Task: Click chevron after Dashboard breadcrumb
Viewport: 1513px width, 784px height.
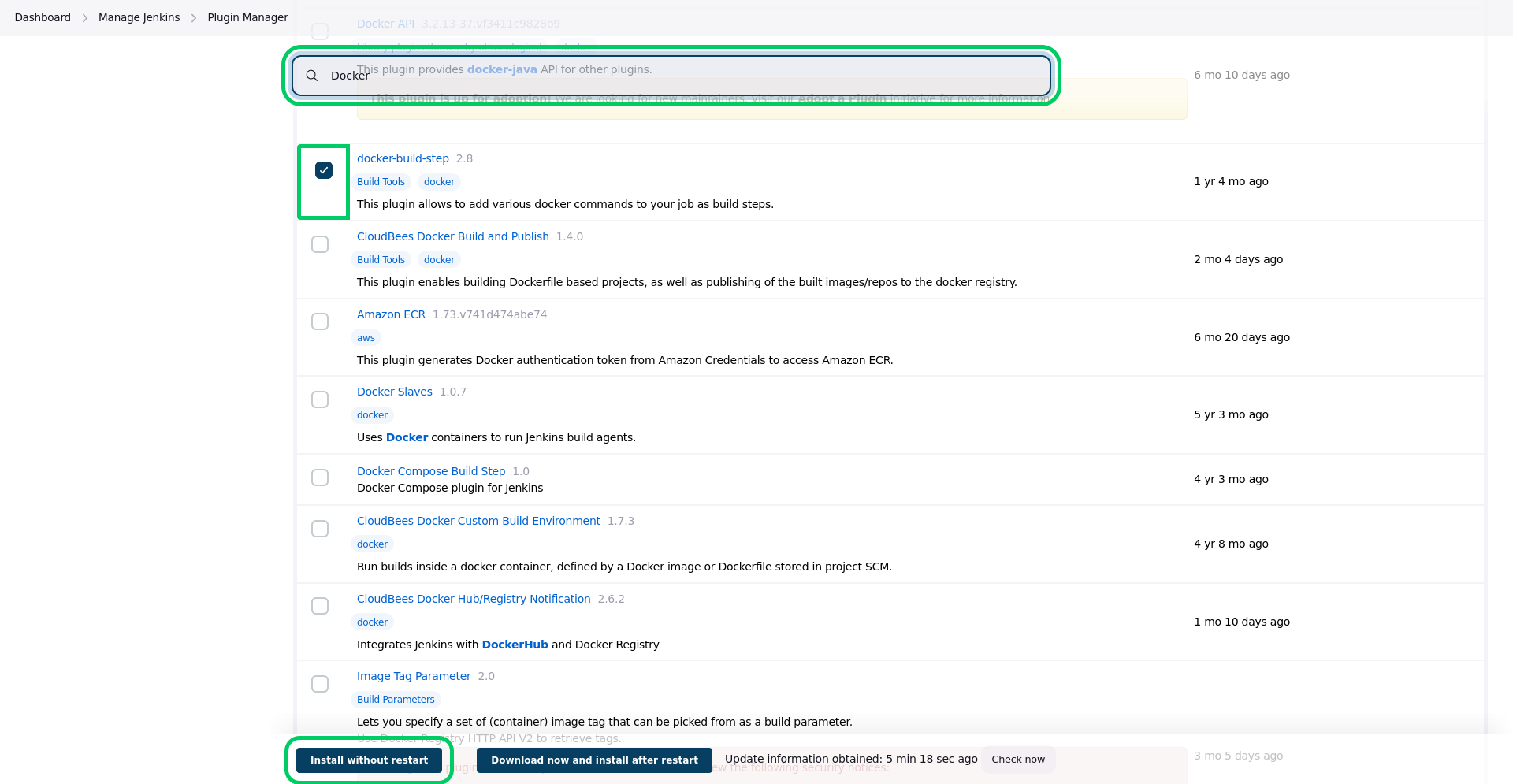Action: [84, 17]
